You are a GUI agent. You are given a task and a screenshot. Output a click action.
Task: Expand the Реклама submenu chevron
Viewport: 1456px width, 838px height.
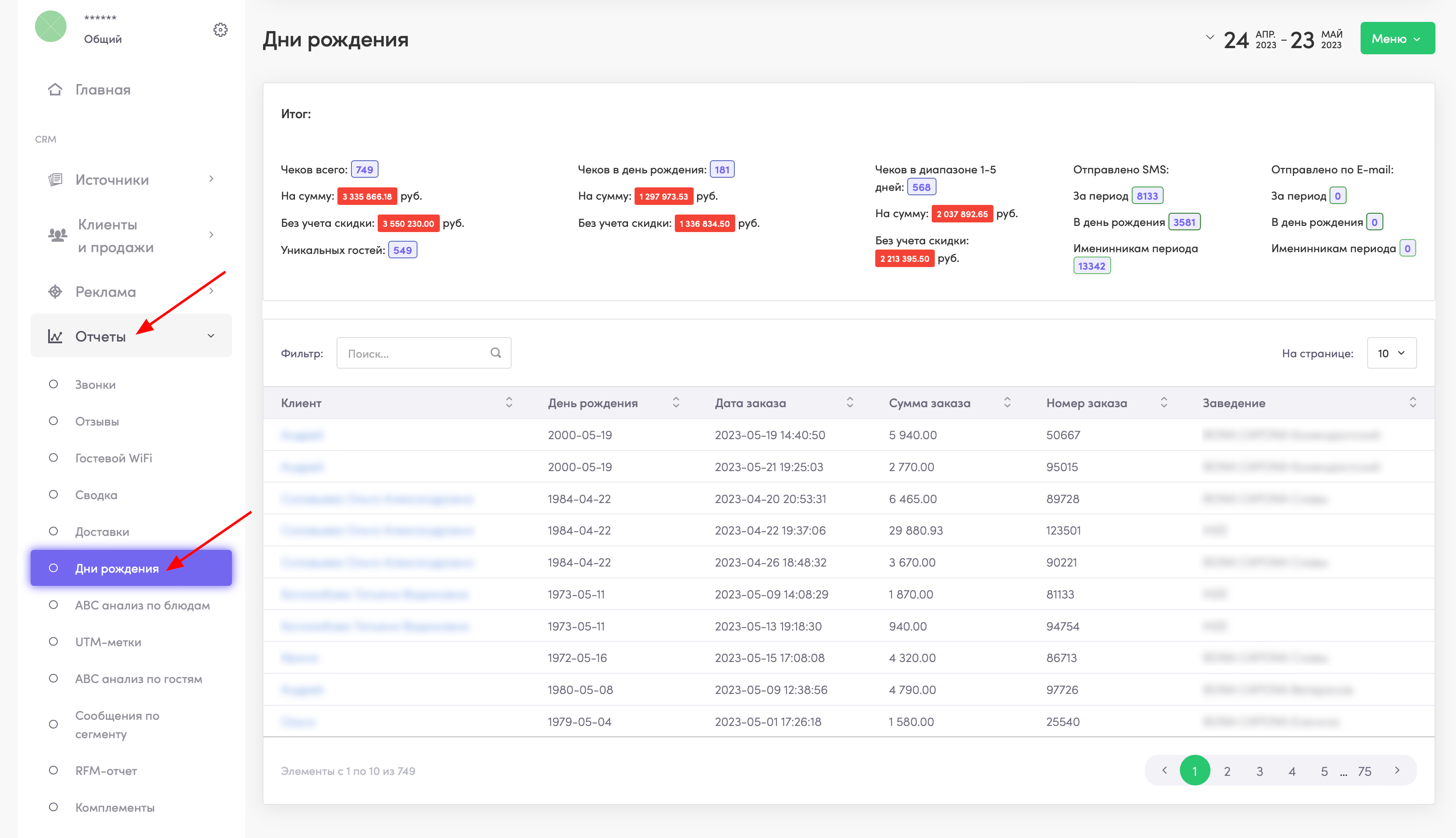click(211, 291)
